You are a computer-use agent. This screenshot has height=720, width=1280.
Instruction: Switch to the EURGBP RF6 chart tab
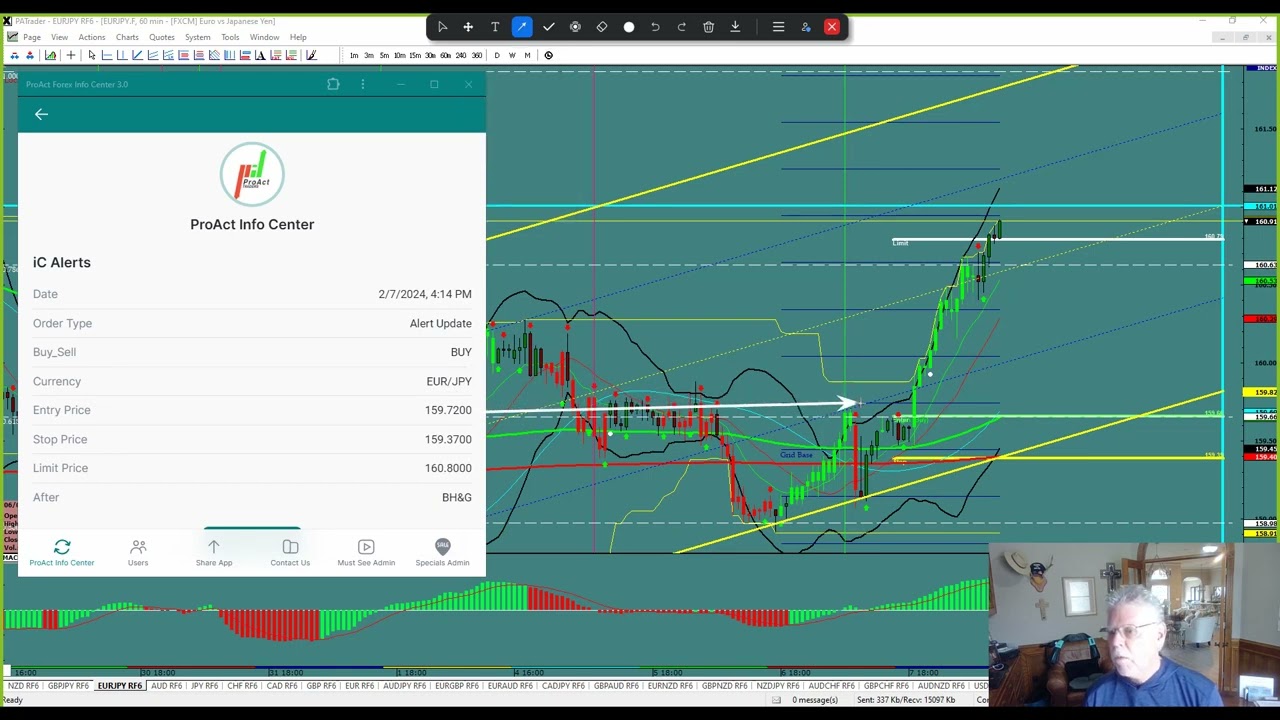(x=456, y=686)
